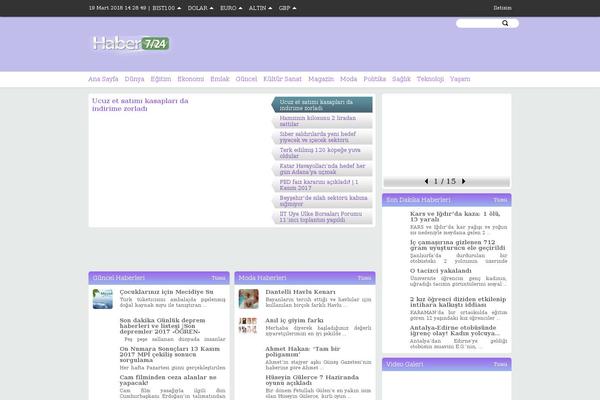Click Dantelli Havlu Kenarı thumbnail
This screenshot has height=400, width=600.
249,299
